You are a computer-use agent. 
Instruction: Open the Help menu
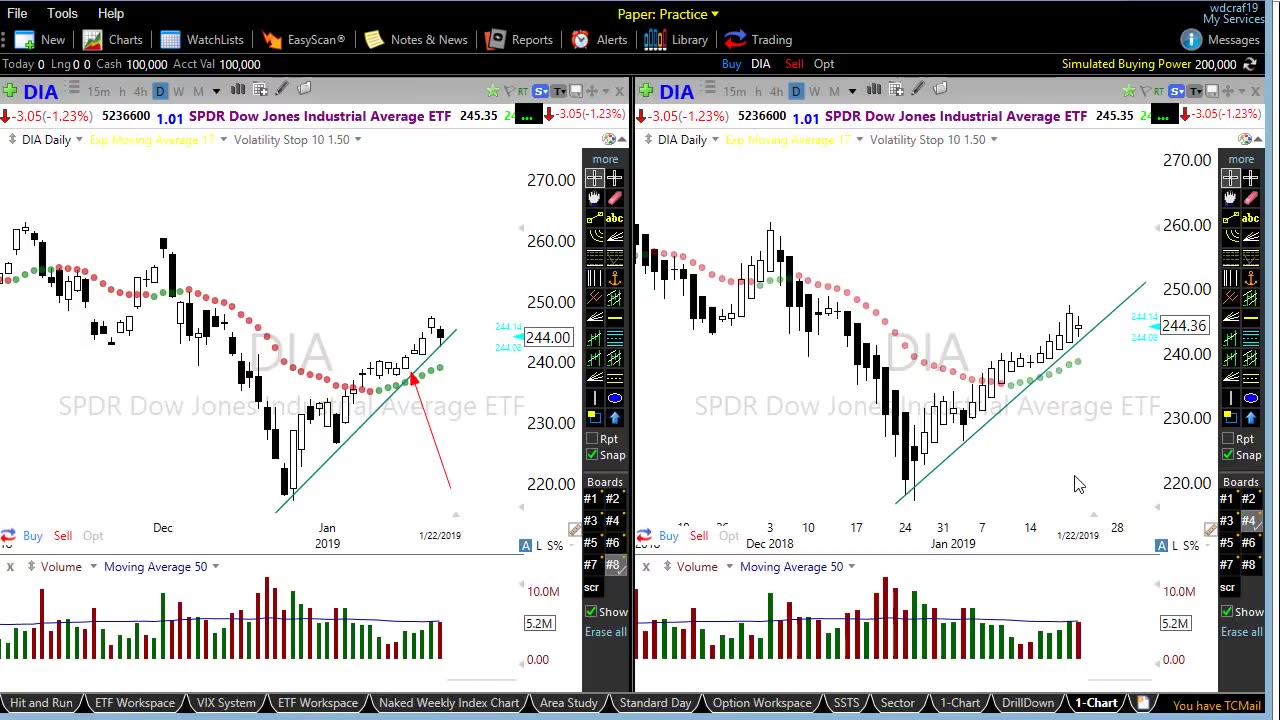[111, 14]
